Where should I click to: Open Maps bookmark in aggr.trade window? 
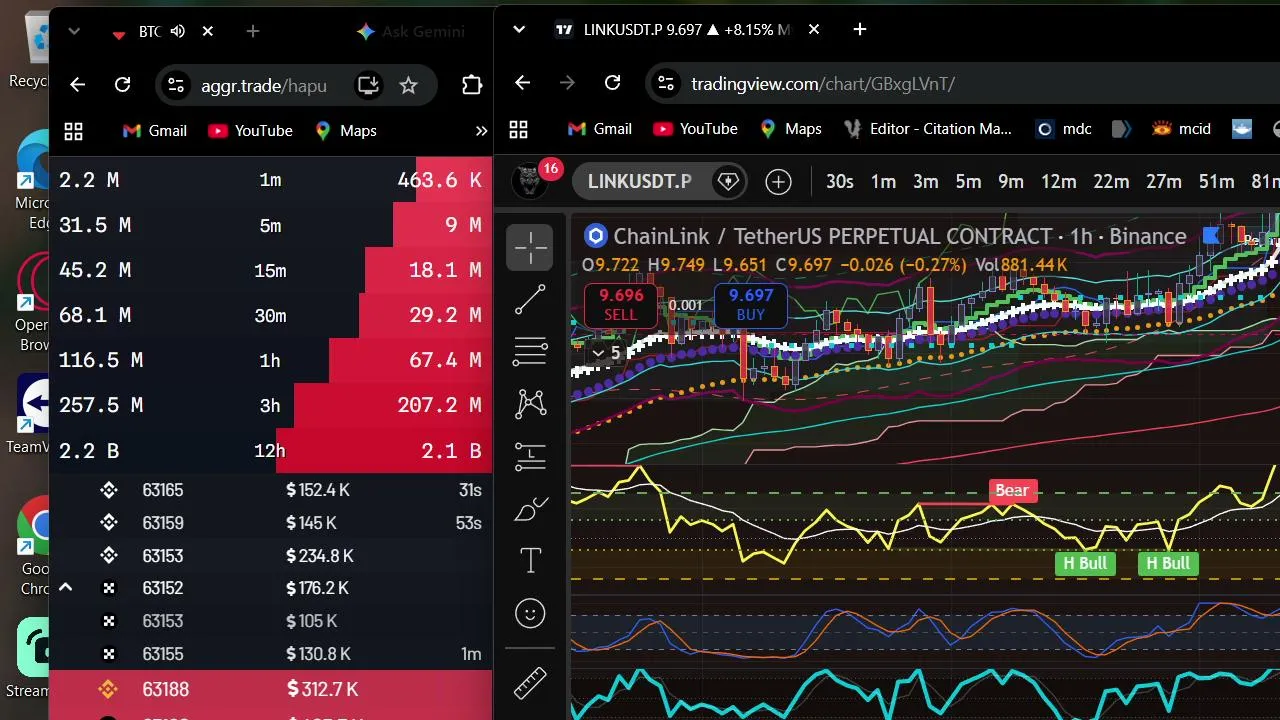point(345,131)
